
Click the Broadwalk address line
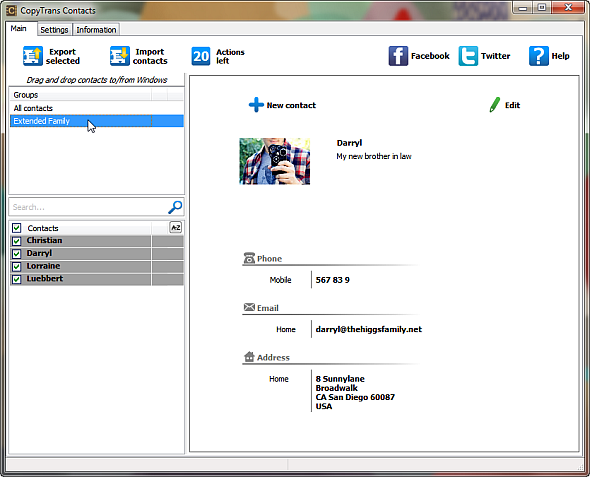click(337, 388)
